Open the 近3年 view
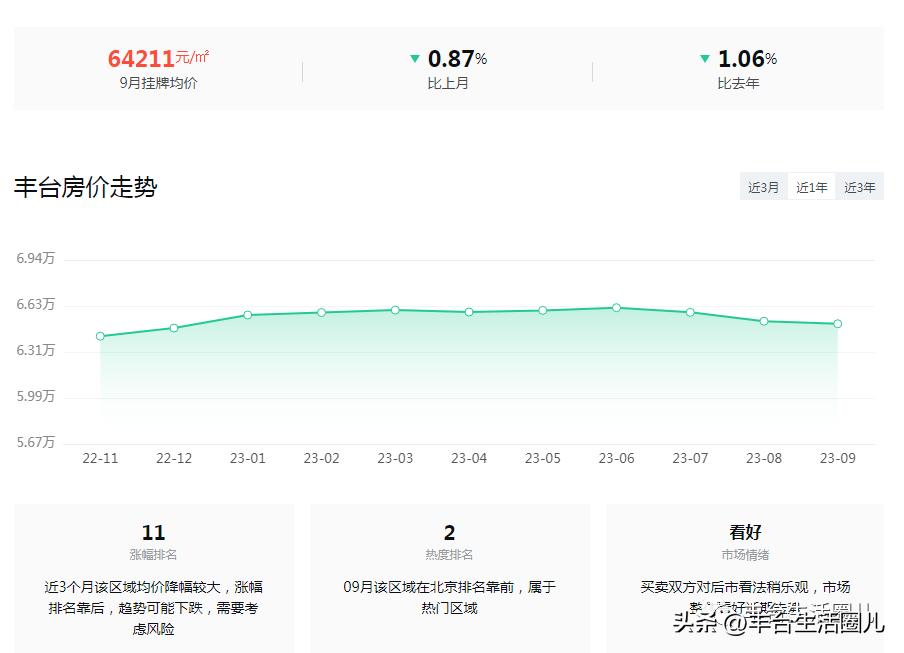 (x=860, y=186)
